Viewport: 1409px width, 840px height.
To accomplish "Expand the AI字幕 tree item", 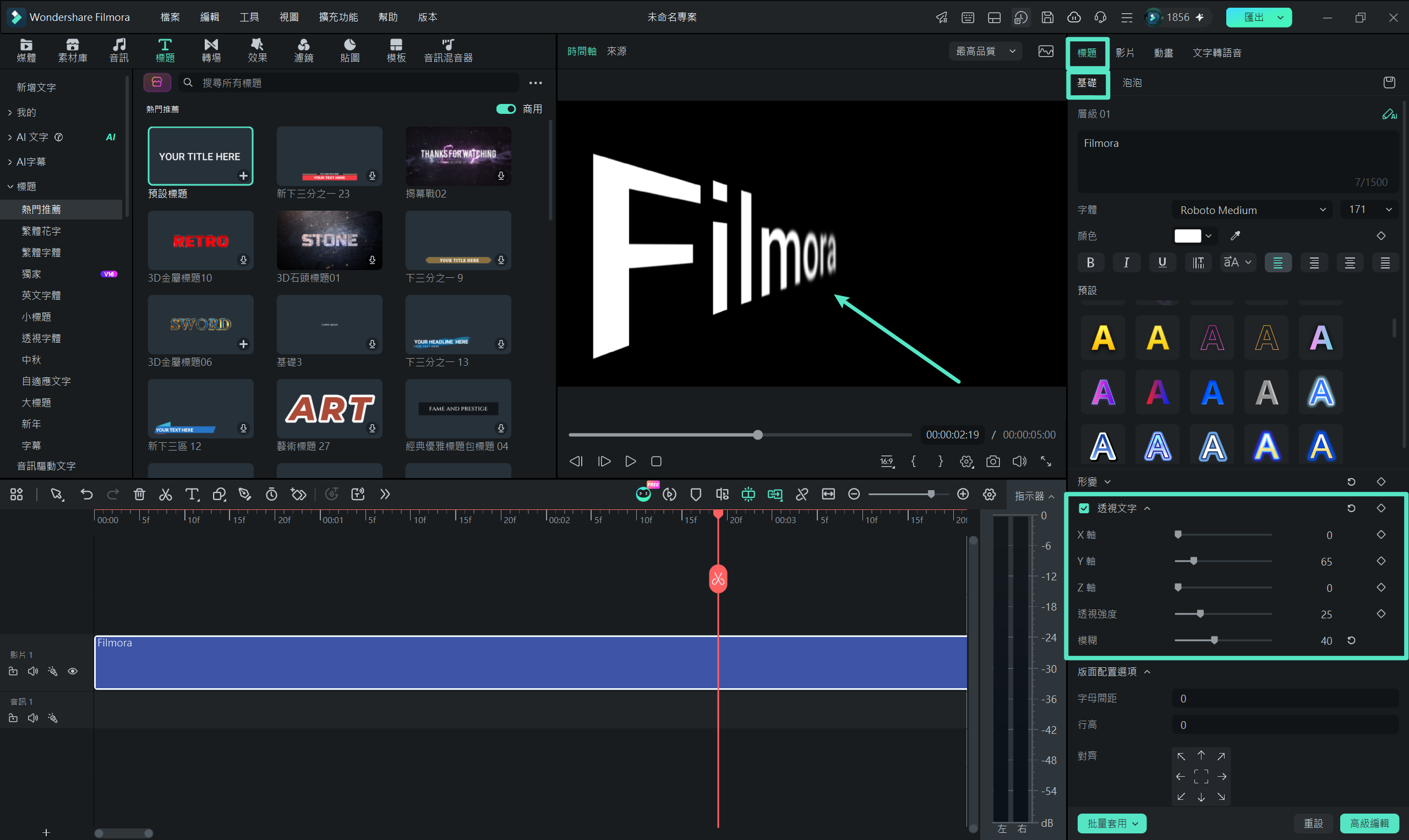I will pos(31,162).
